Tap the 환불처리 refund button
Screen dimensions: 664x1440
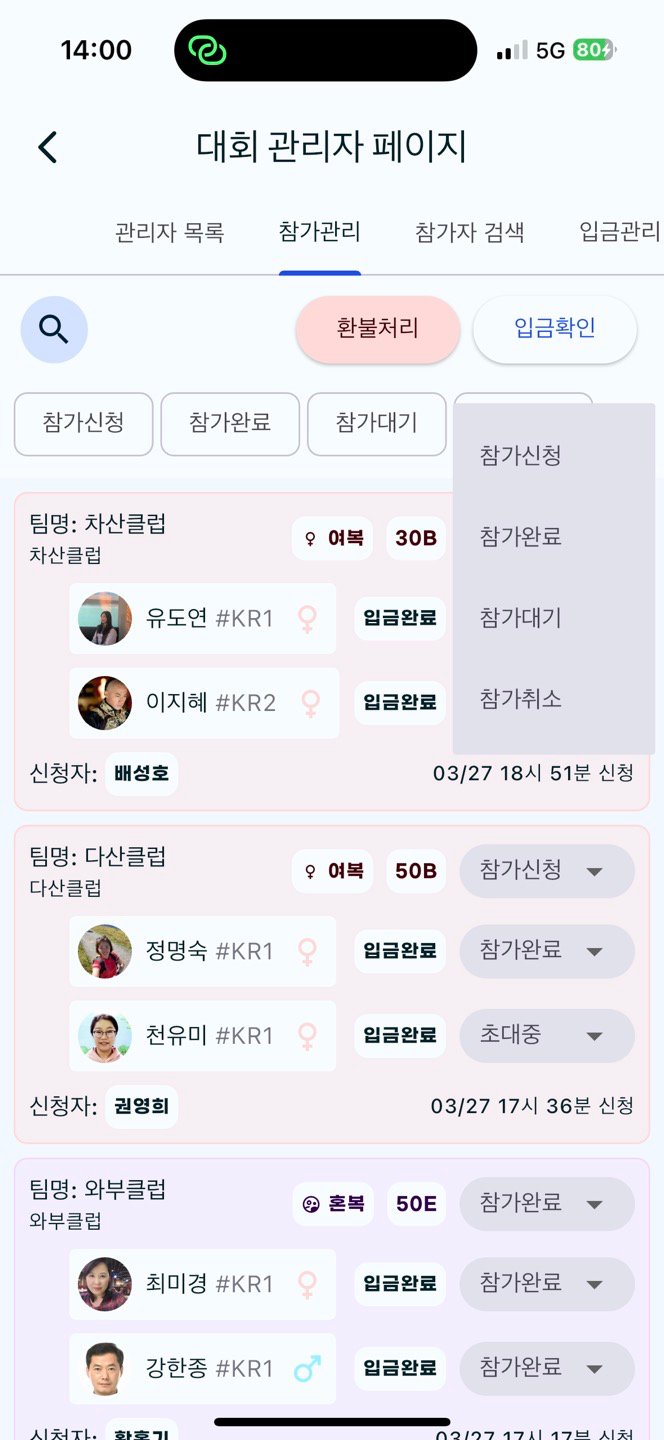click(x=378, y=329)
